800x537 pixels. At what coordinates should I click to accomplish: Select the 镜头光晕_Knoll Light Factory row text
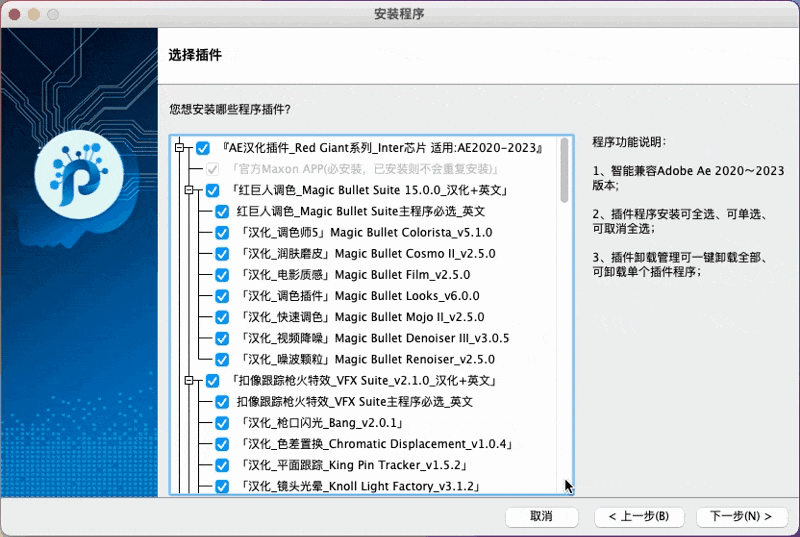point(360,487)
